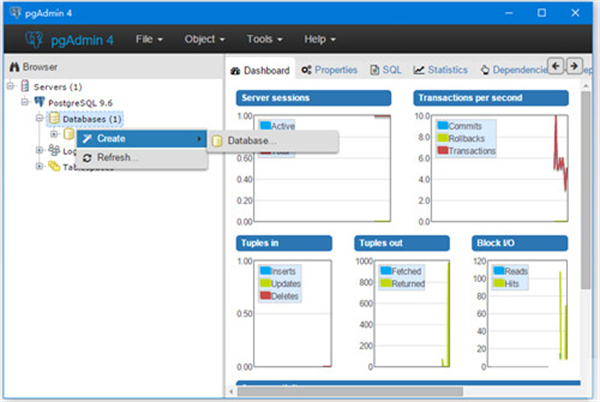
Task: Click the Active legend color swatch
Action: (x=266, y=125)
